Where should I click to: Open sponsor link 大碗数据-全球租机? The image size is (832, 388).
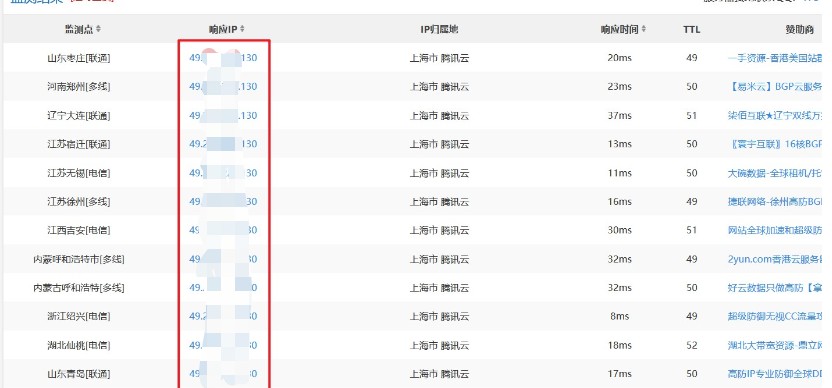[775, 173]
